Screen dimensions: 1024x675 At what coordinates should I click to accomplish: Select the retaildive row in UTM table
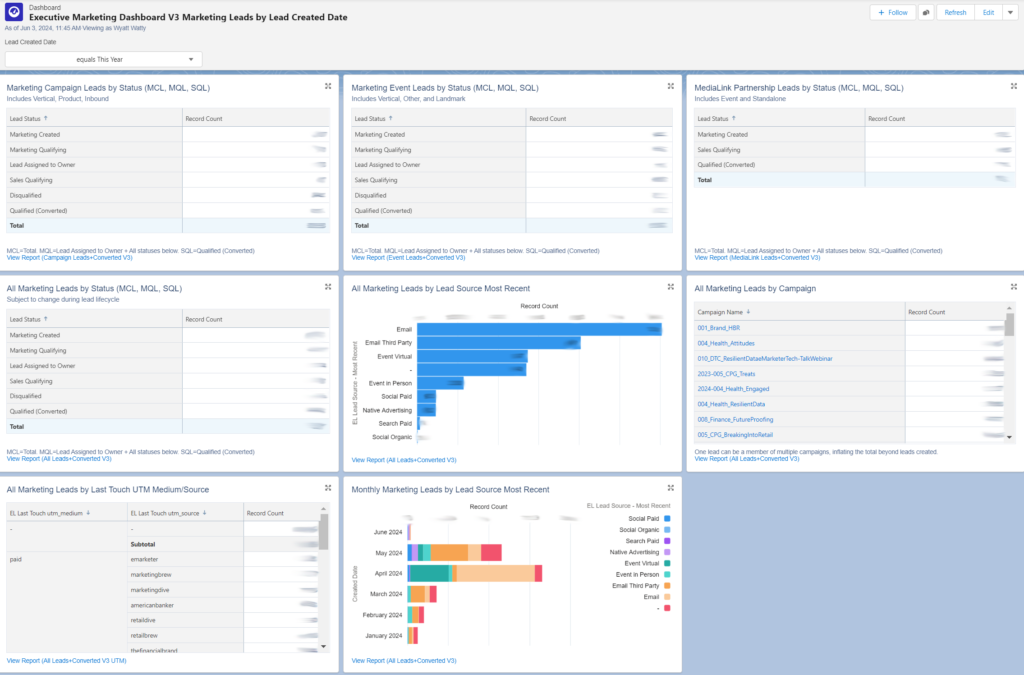224,620
